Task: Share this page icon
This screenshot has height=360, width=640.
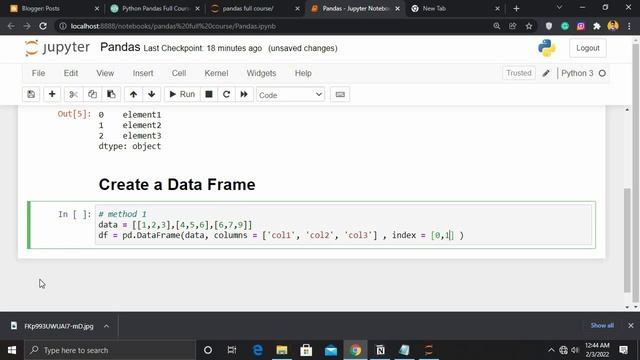Action: (513, 26)
